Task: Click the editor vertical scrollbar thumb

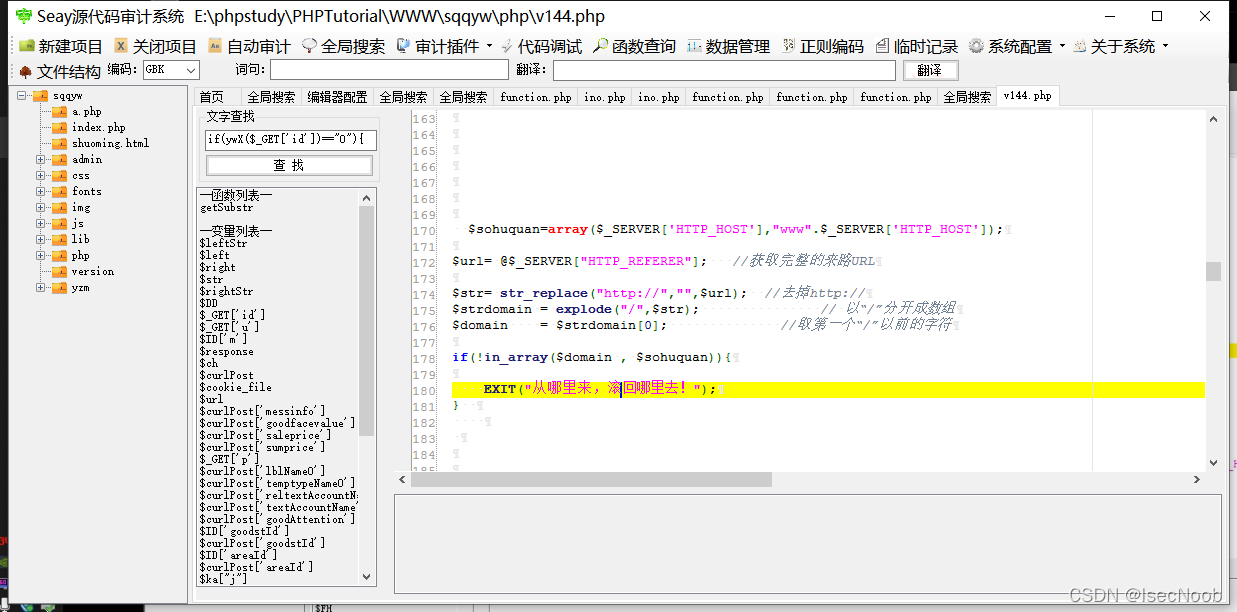Action: coord(1213,271)
